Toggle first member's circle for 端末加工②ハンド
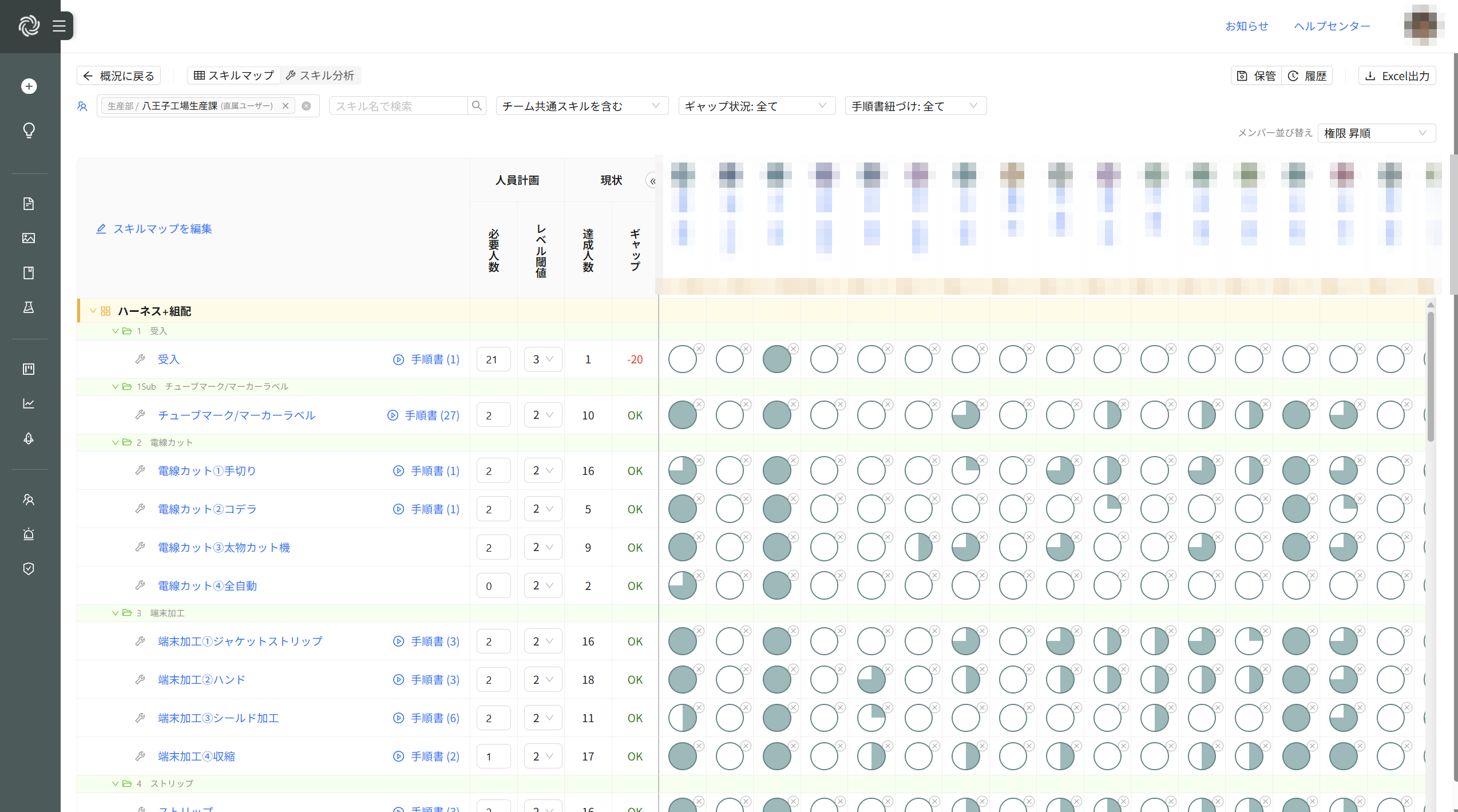 683,679
